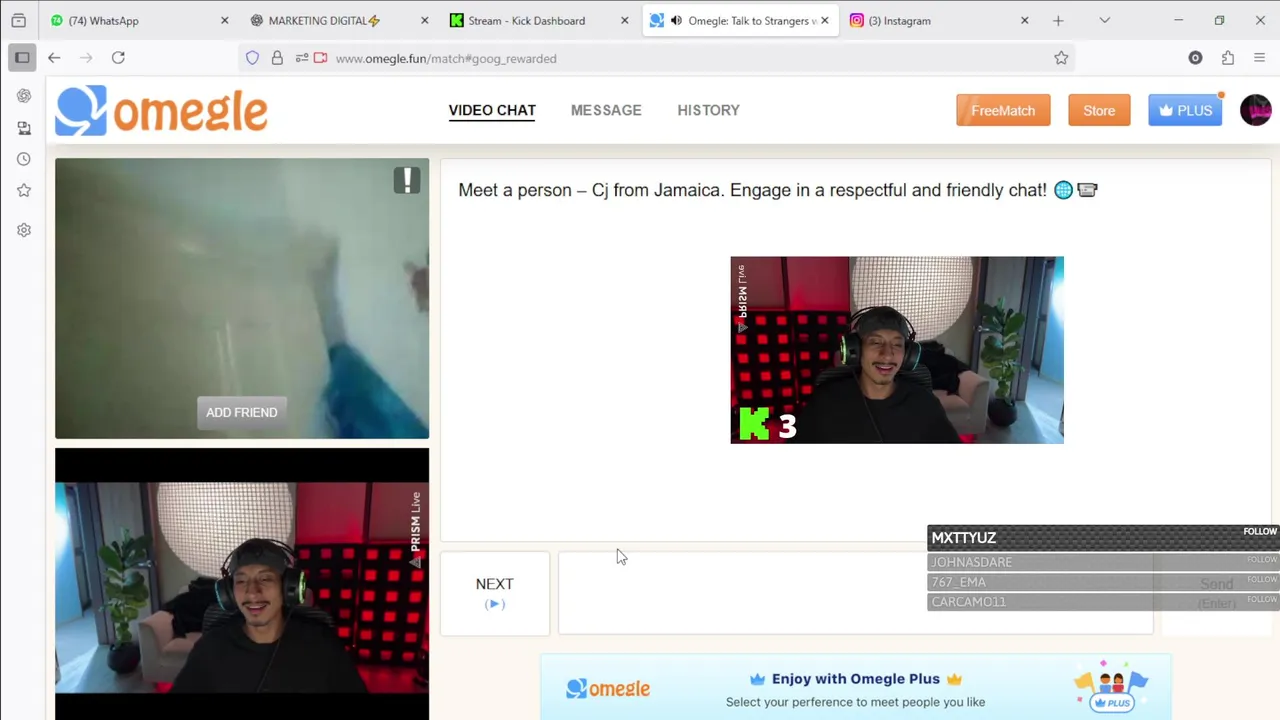Follow MXTTYUZ in the overlay

[1260, 532]
